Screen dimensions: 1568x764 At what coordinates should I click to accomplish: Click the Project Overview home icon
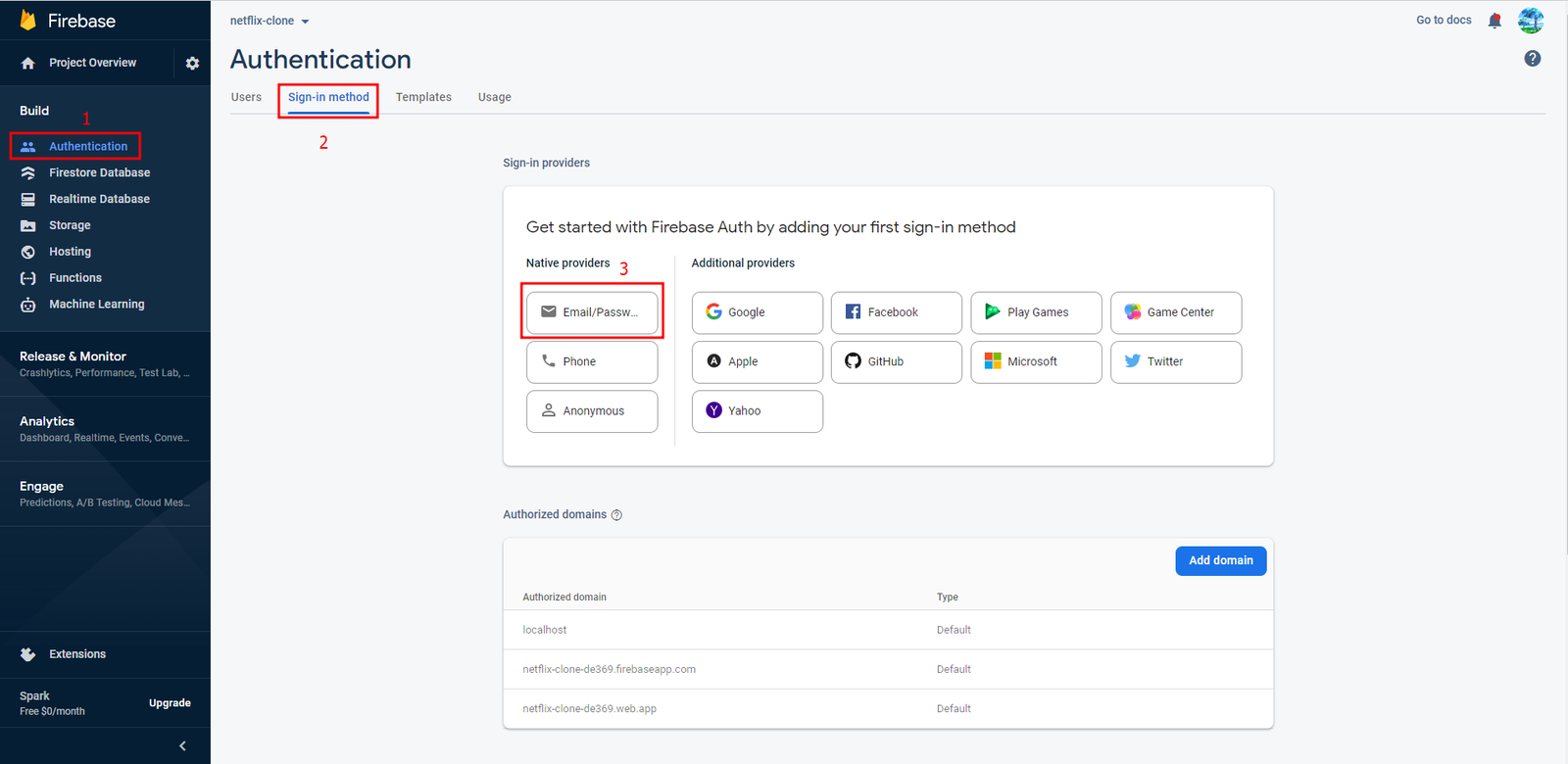tap(27, 63)
